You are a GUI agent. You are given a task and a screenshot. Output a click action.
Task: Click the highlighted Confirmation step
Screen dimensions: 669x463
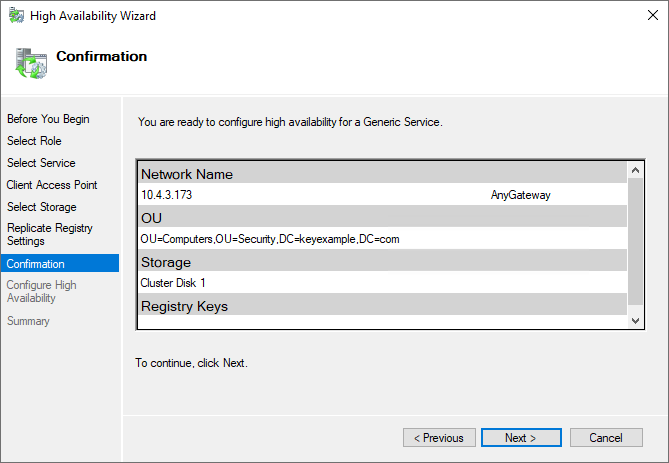[36, 264]
